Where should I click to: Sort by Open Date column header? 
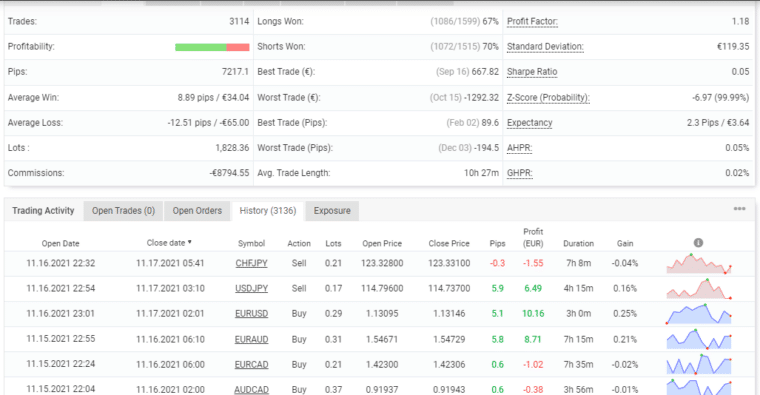[x=61, y=243]
